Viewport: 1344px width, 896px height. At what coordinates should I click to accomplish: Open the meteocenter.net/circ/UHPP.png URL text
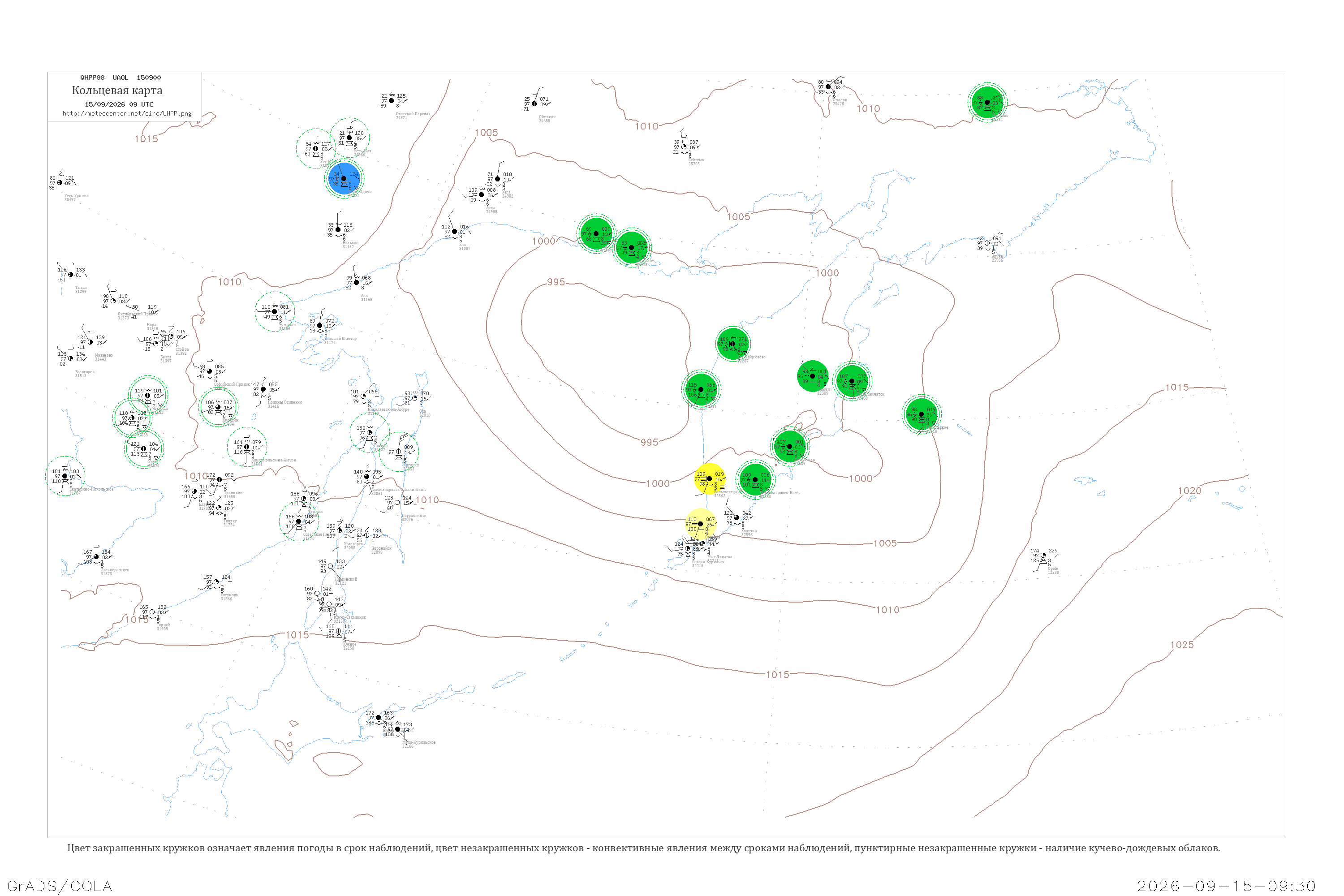(127, 114)
